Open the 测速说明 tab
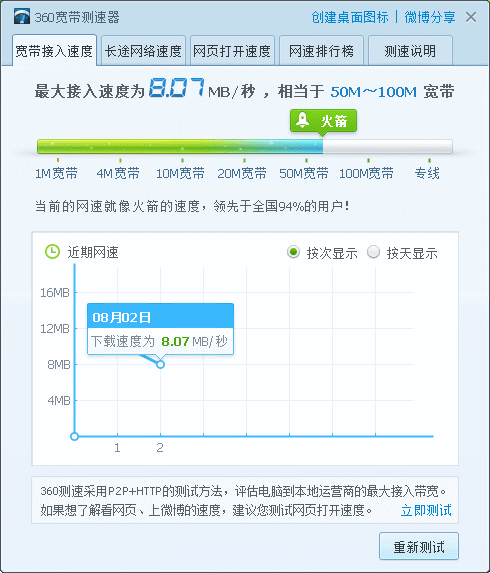The height and width of the screenshot is (573, 490). (x=410, y=51)
